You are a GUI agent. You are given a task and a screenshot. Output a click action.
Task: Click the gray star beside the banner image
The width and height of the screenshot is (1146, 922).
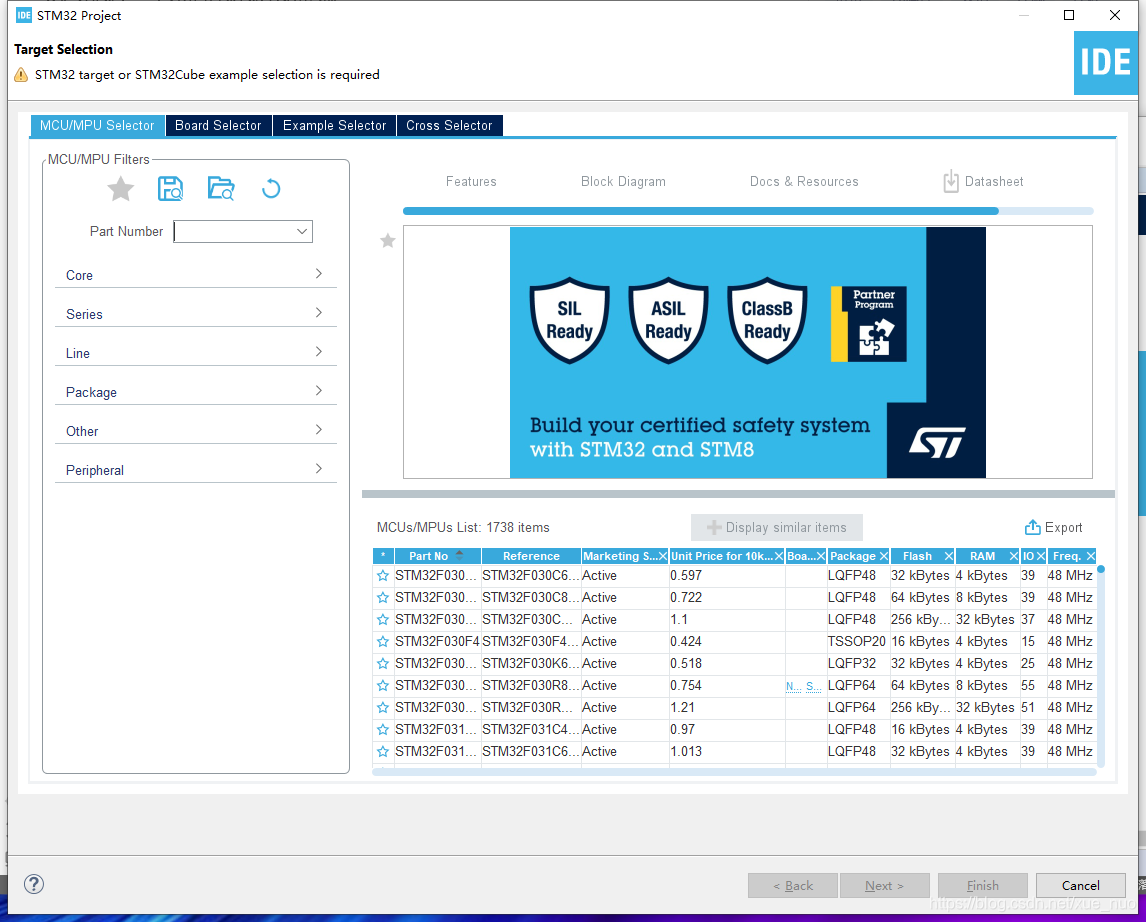[387, 240]
